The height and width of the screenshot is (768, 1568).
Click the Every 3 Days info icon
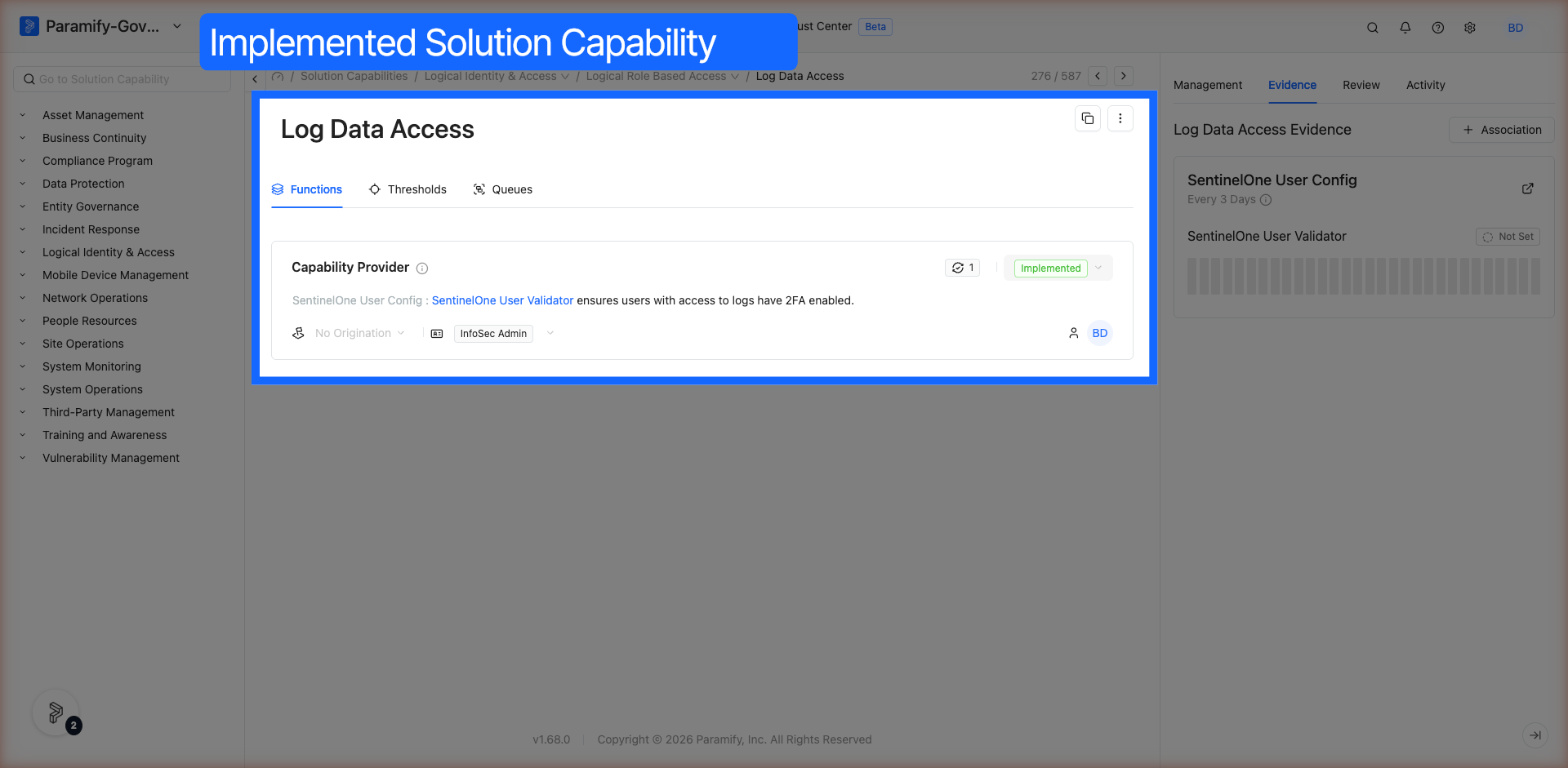pos(1266,200)
